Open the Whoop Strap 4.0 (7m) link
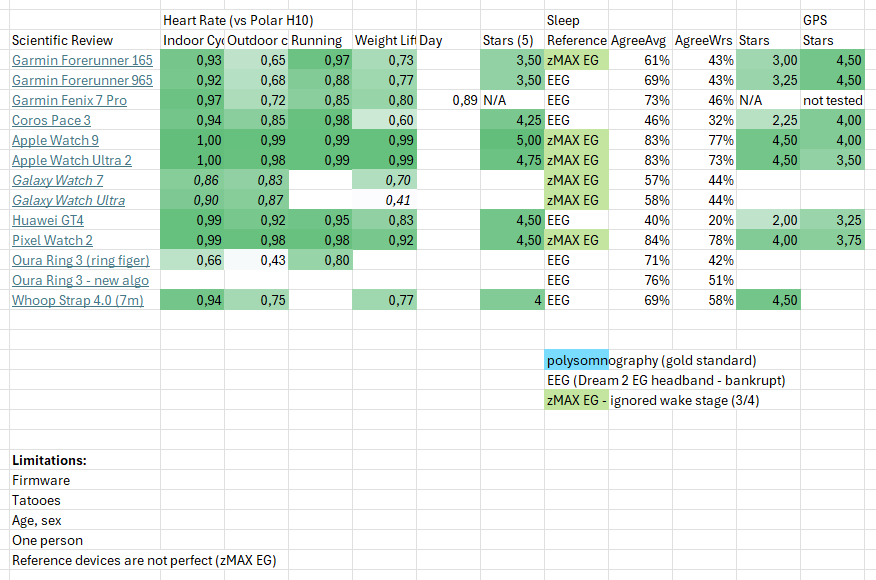The height and width of the screenshot is (580, 876). 77,300
